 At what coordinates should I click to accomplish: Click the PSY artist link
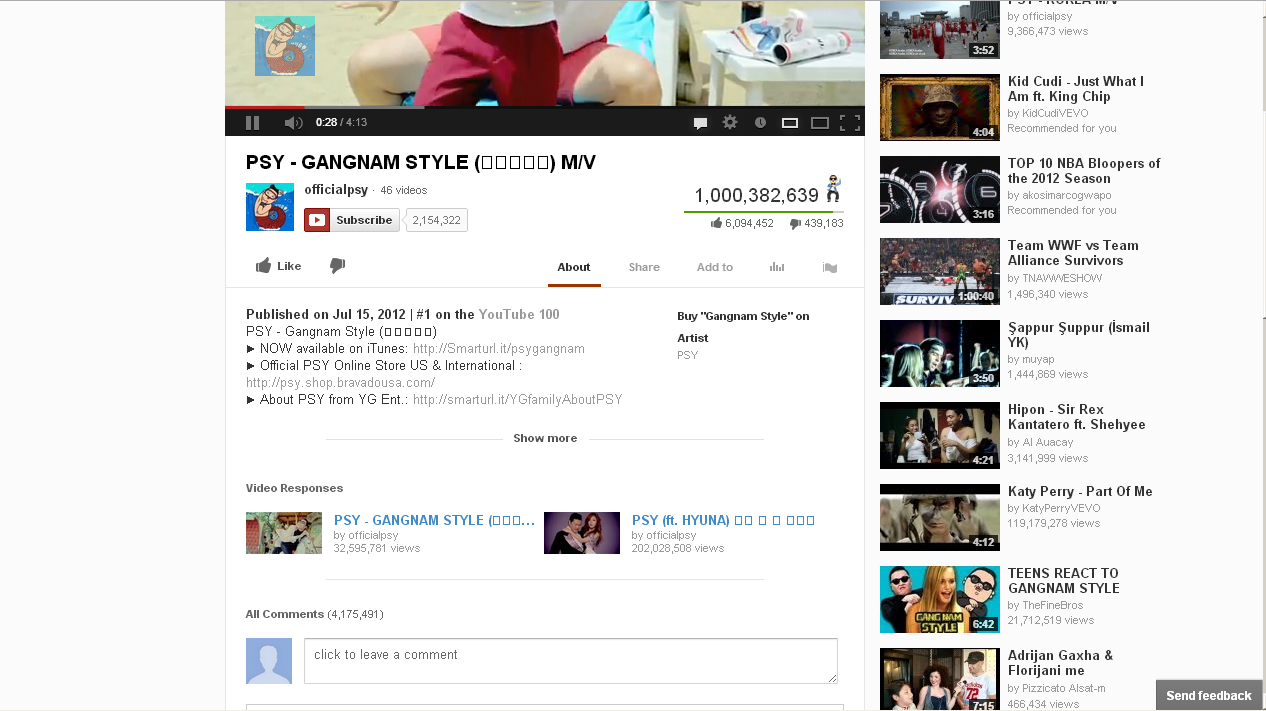pos(687,355)
